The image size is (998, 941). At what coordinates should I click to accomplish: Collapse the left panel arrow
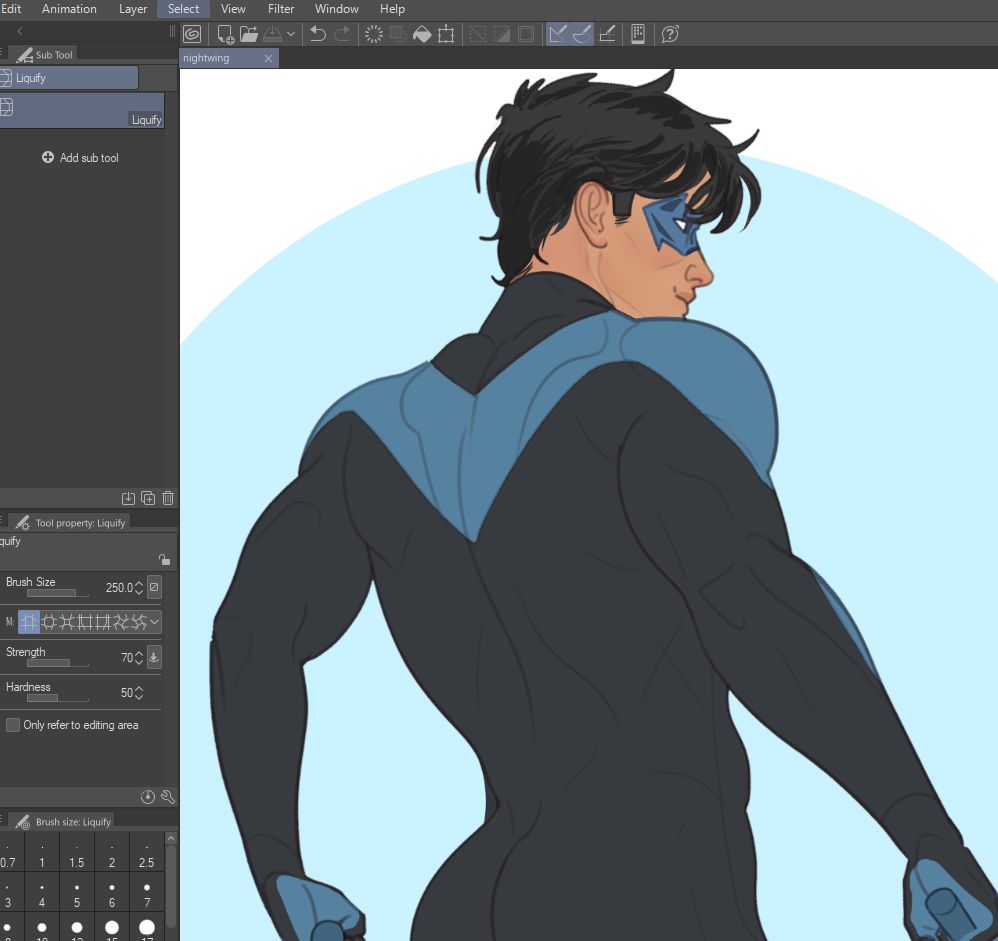20,31
